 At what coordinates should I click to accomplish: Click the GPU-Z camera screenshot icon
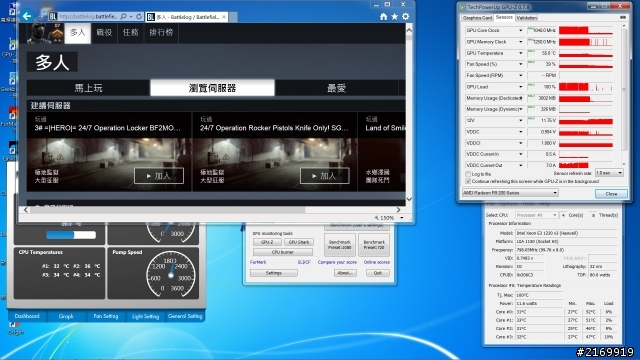coord(622,18)
